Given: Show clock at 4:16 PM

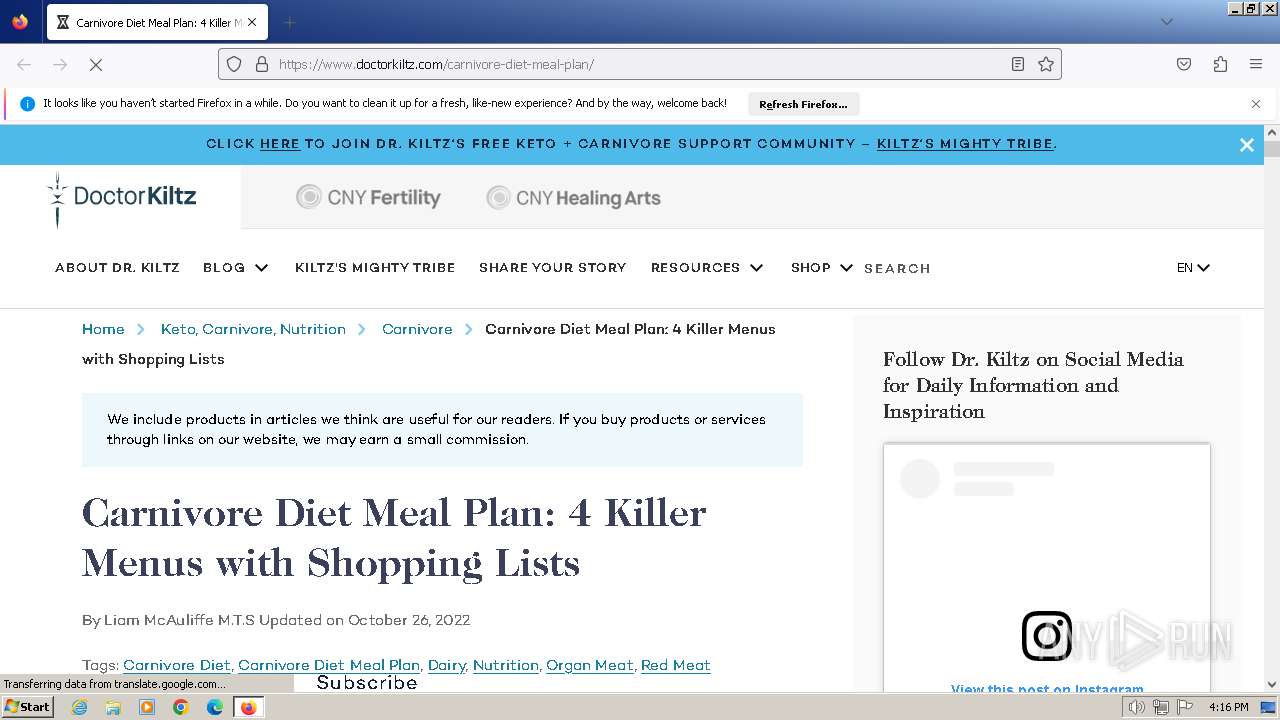Looking at the screenshot, I should (x=1229, y=707).
